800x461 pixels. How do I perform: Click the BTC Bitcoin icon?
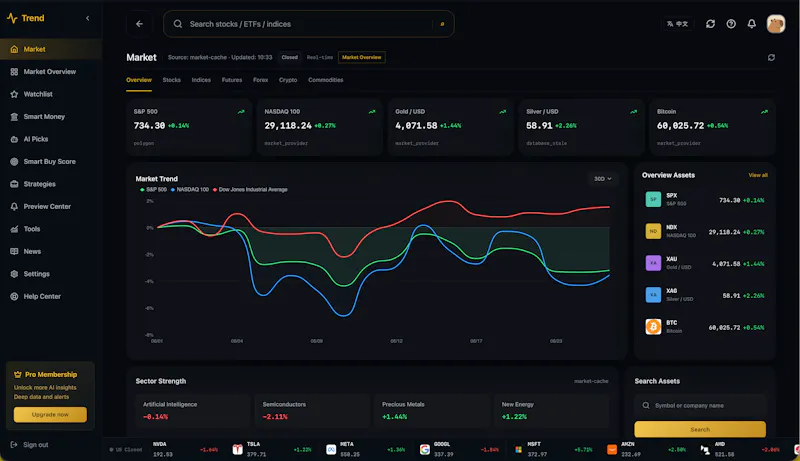point(653,326)
